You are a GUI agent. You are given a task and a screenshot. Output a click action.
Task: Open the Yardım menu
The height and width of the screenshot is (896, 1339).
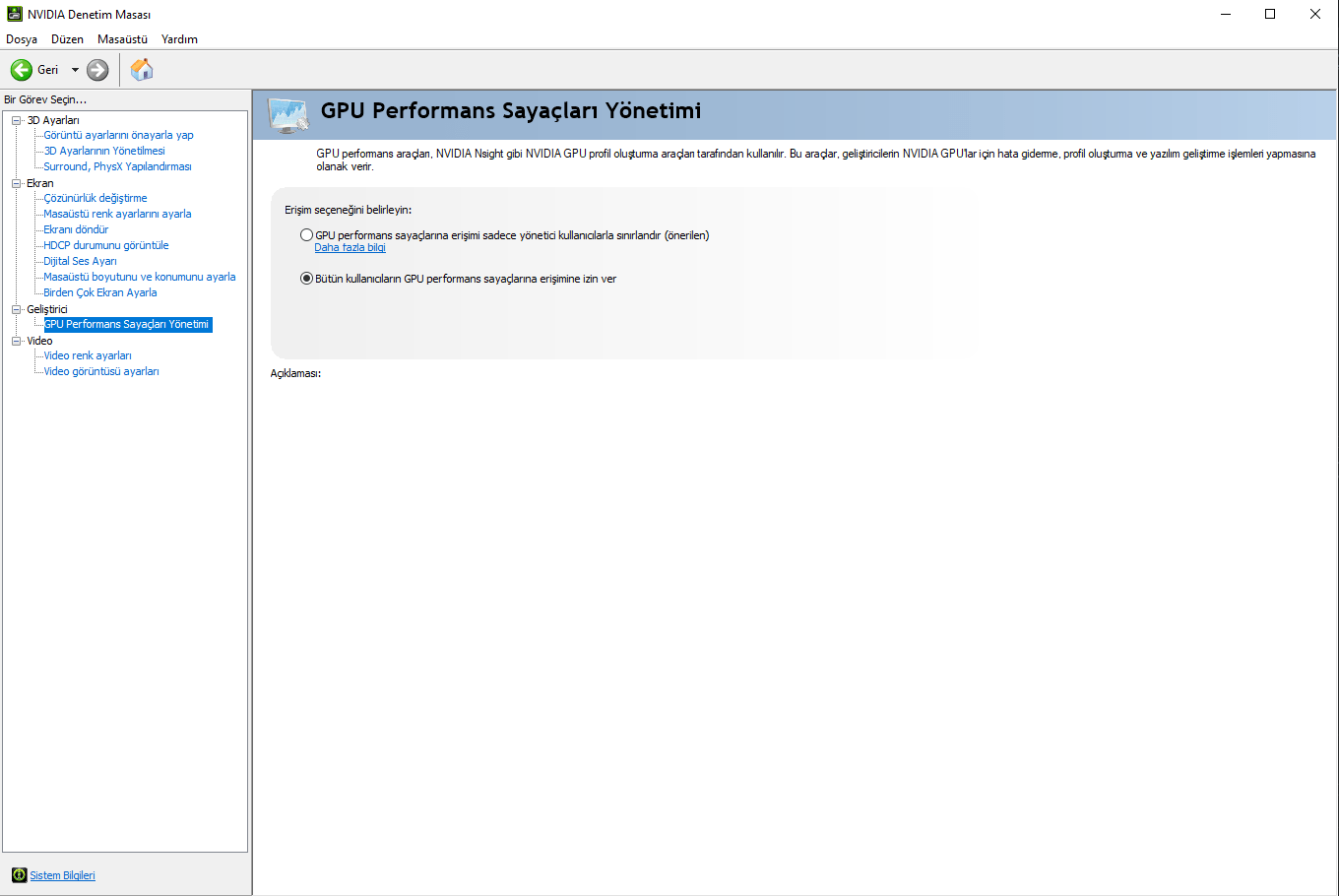tap(179, 39)
